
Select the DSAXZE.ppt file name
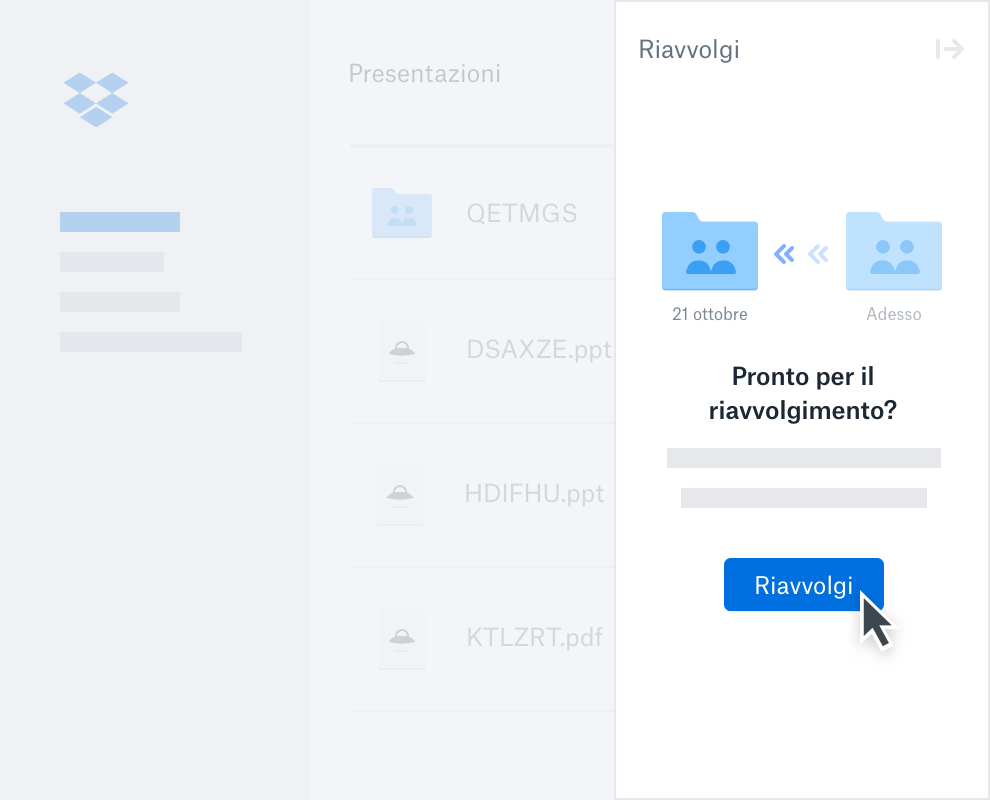pyautogui.click(x=539, y=350)
